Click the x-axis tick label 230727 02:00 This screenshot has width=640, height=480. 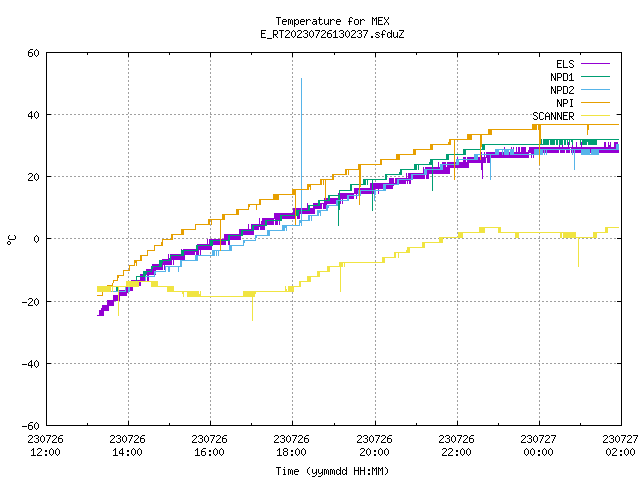[620, 446]
